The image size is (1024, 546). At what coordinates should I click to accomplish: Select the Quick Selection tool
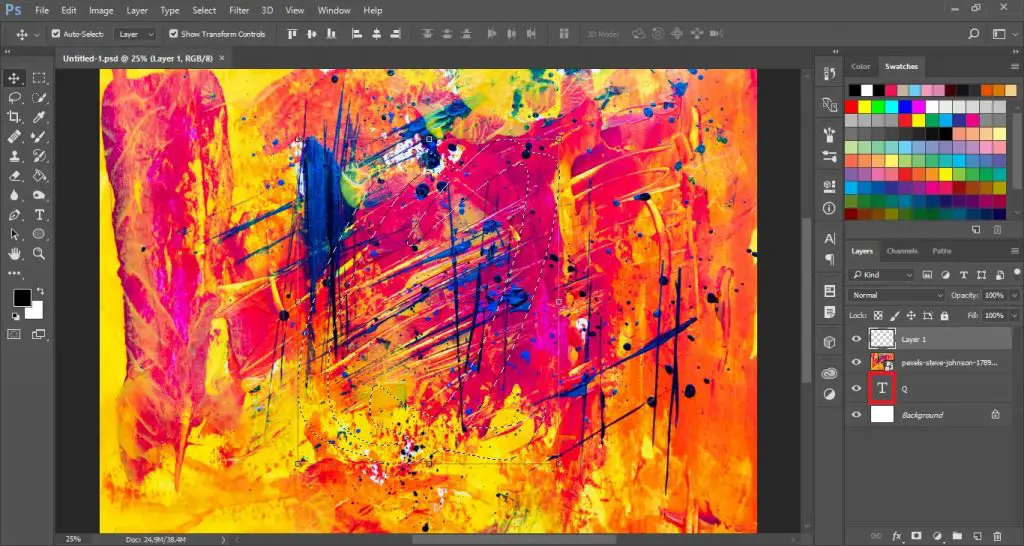tap(39, 98)
